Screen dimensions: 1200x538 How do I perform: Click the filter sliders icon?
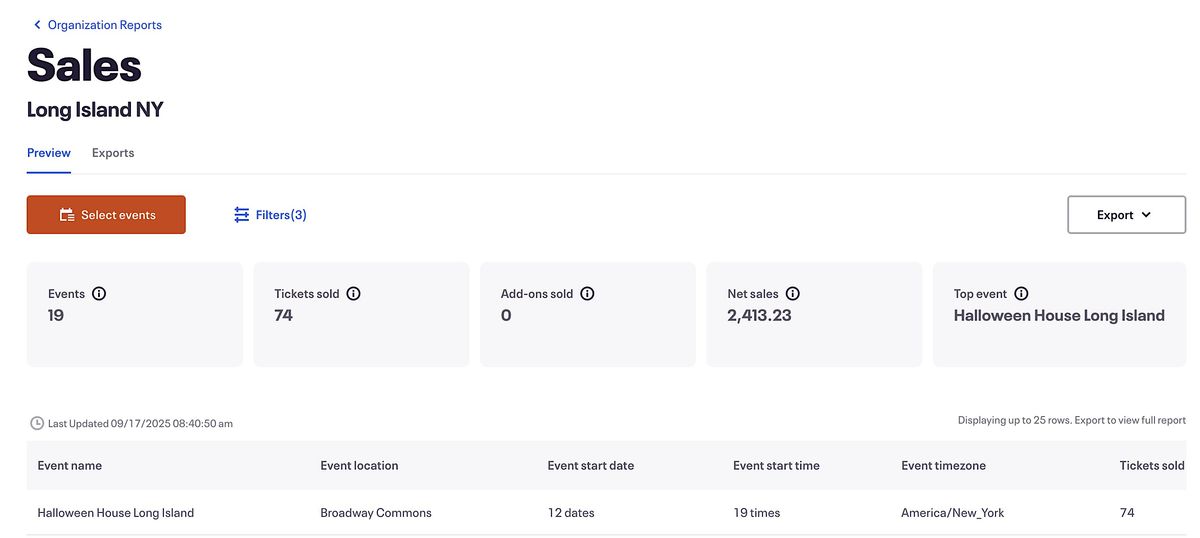point(242,215)
